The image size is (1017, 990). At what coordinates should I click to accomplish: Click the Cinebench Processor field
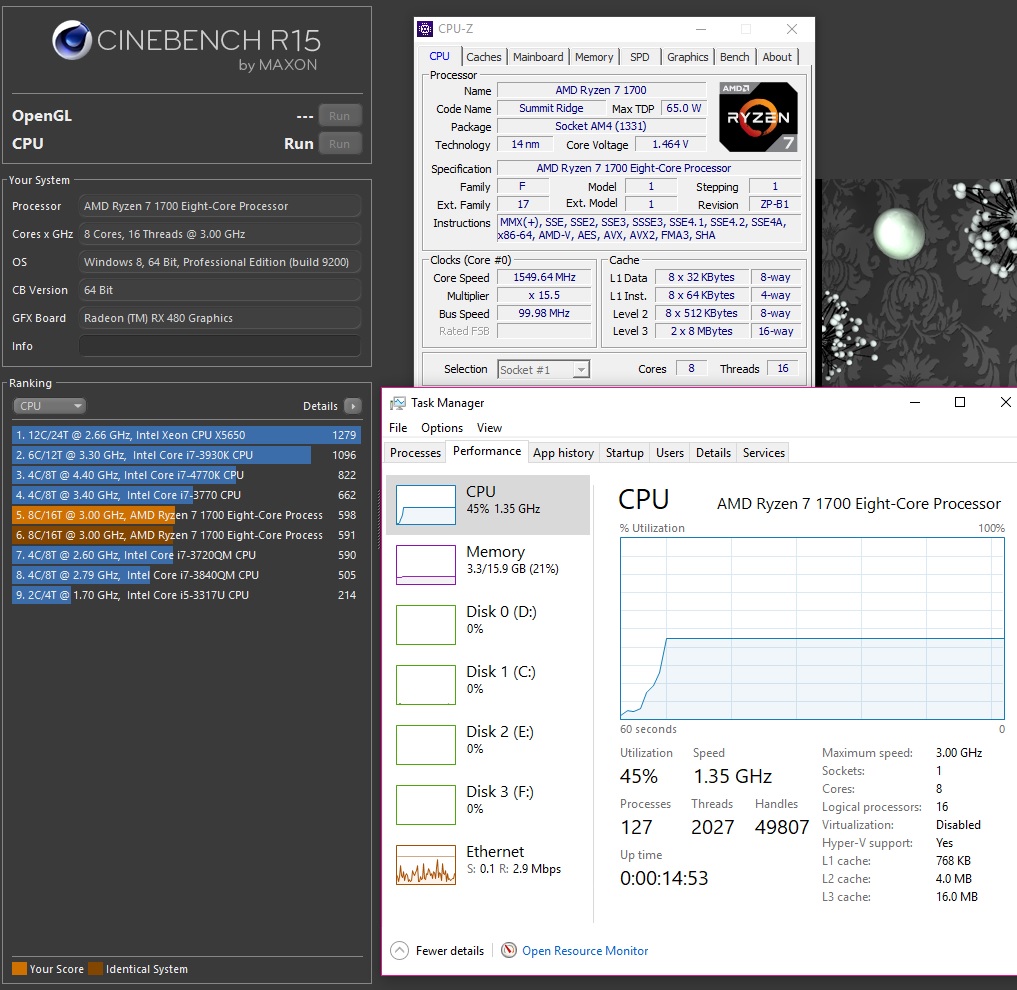tap(220, 206)
